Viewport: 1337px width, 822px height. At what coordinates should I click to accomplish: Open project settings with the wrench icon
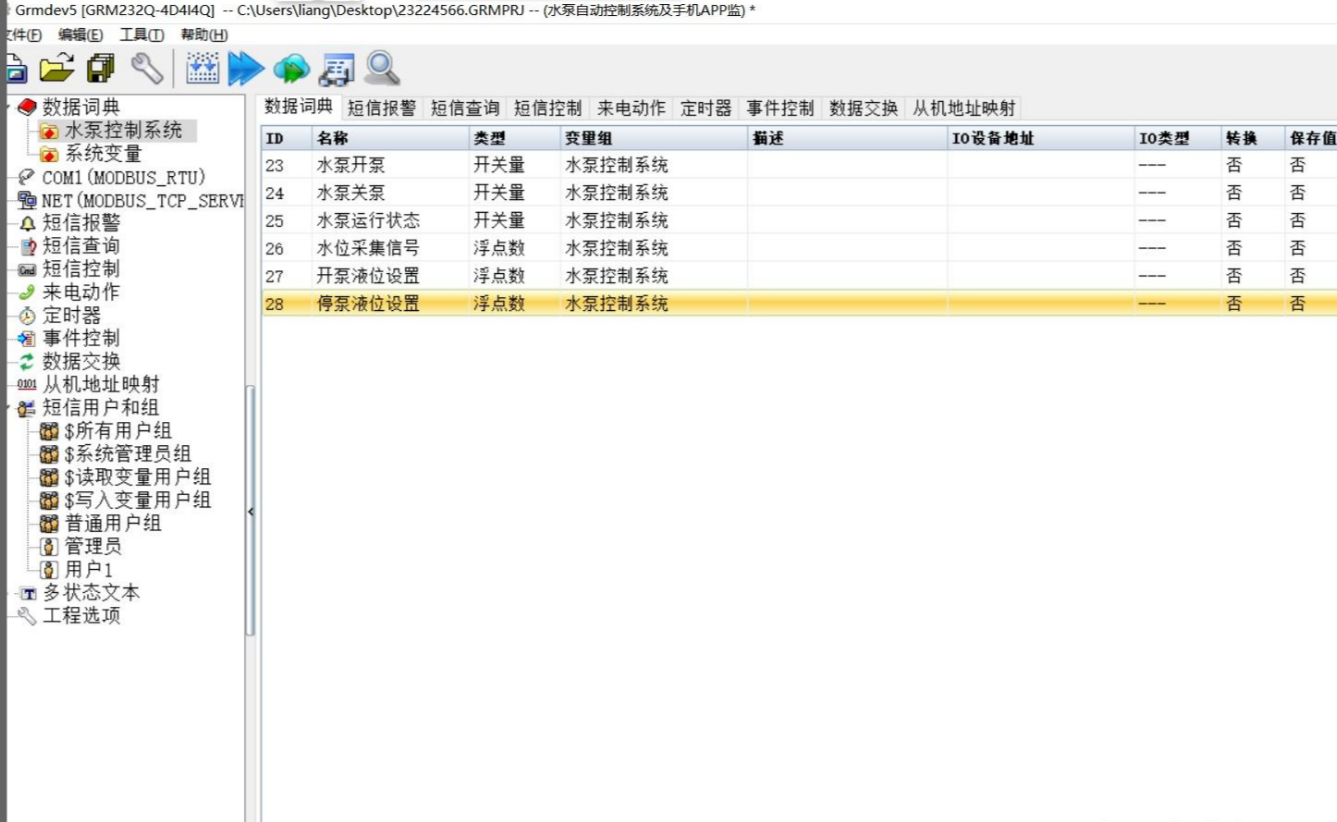pos(147,69)
